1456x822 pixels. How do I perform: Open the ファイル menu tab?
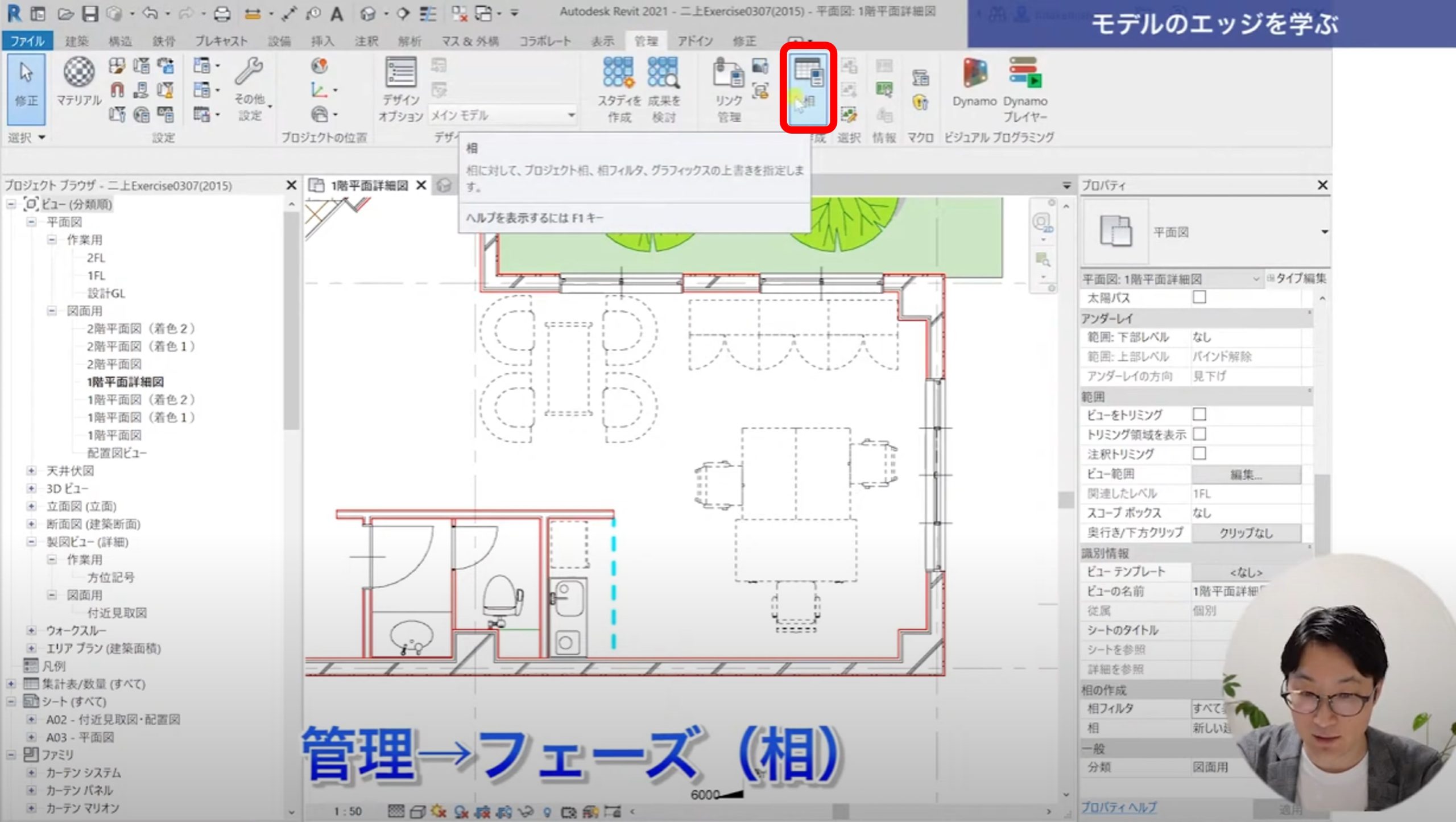(27, 41)
